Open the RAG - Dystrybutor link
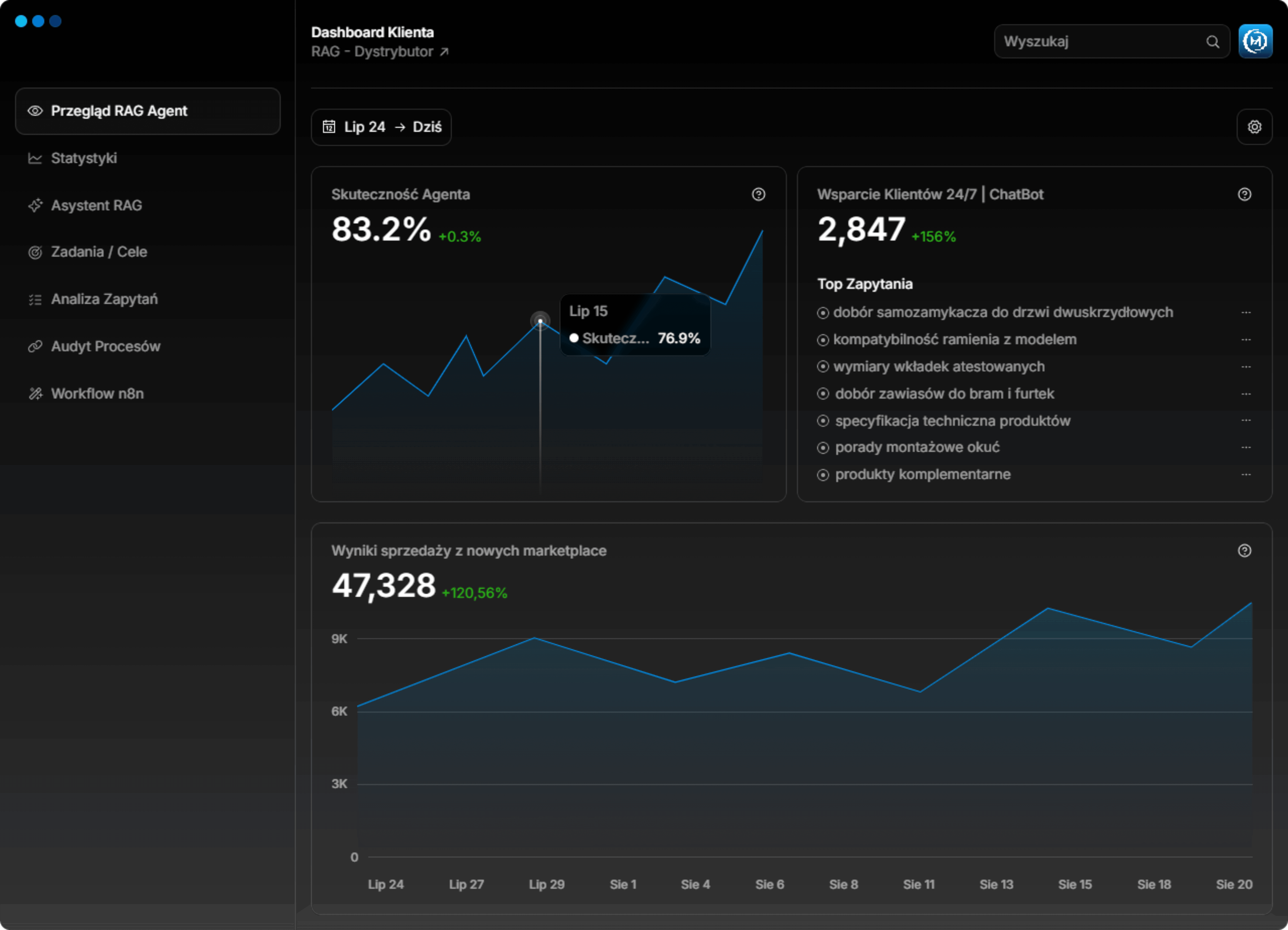Image resolution: width=1288 pixels, height=930 pixels. (379, 52)
